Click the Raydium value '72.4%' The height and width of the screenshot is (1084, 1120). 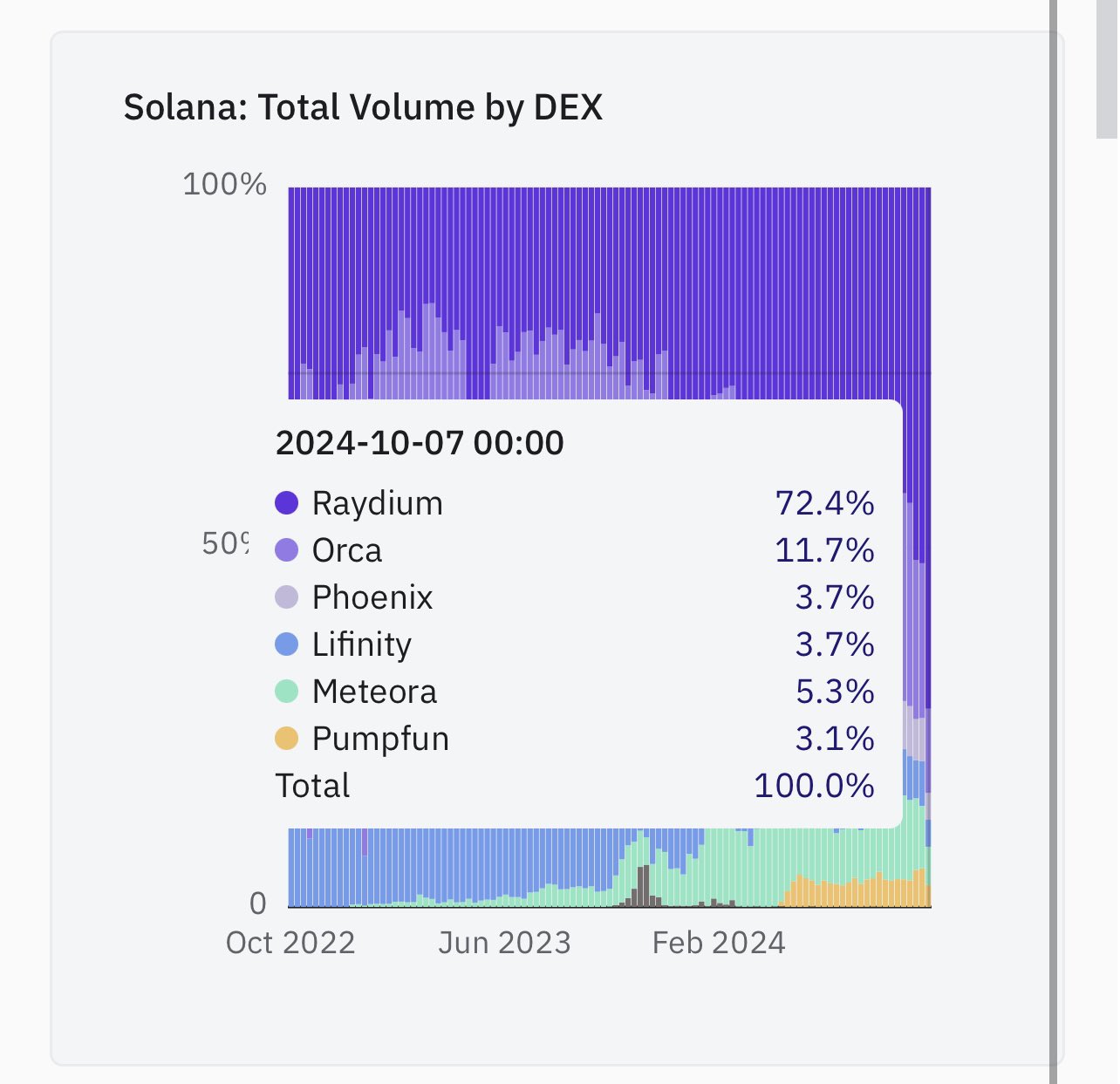824,504
